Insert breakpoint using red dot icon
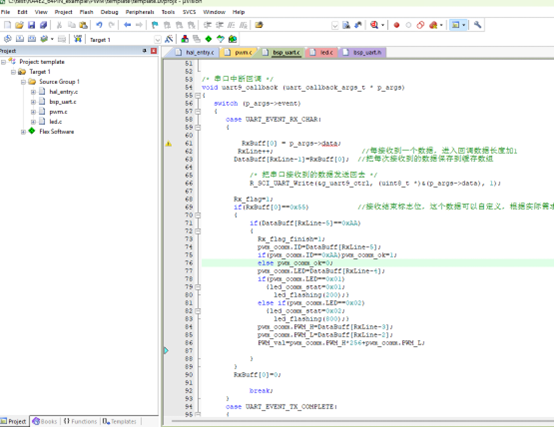 coord(396,25)
